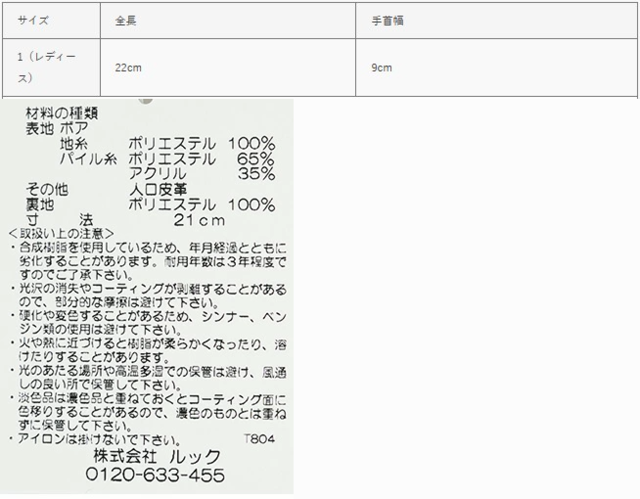Click the 手首幅 column header
Image resolution: width=640 pixels, height=499 pixels.
click(x=384, y=19)
